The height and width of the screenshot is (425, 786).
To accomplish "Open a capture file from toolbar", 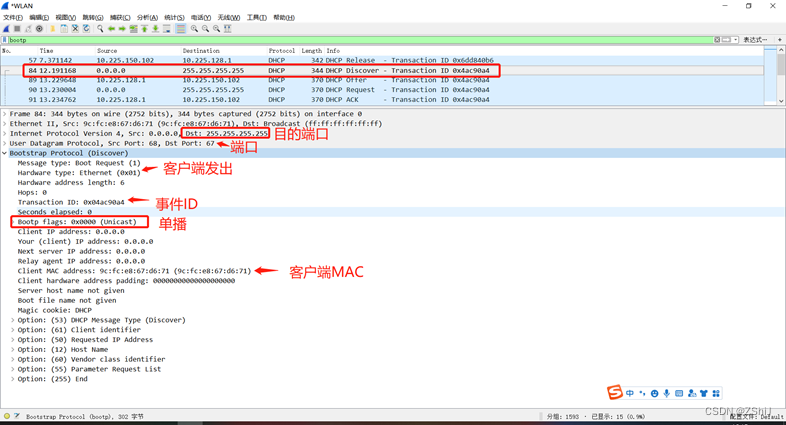I will tap(53, 29).
